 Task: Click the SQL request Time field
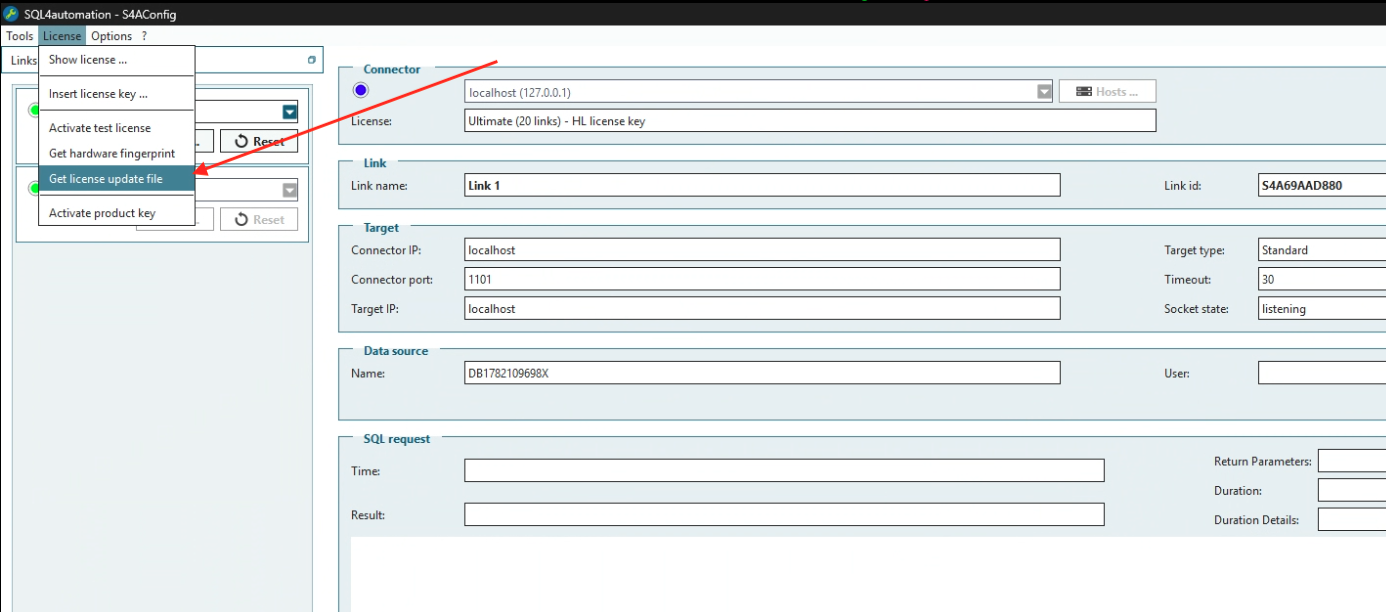point(784,471)
